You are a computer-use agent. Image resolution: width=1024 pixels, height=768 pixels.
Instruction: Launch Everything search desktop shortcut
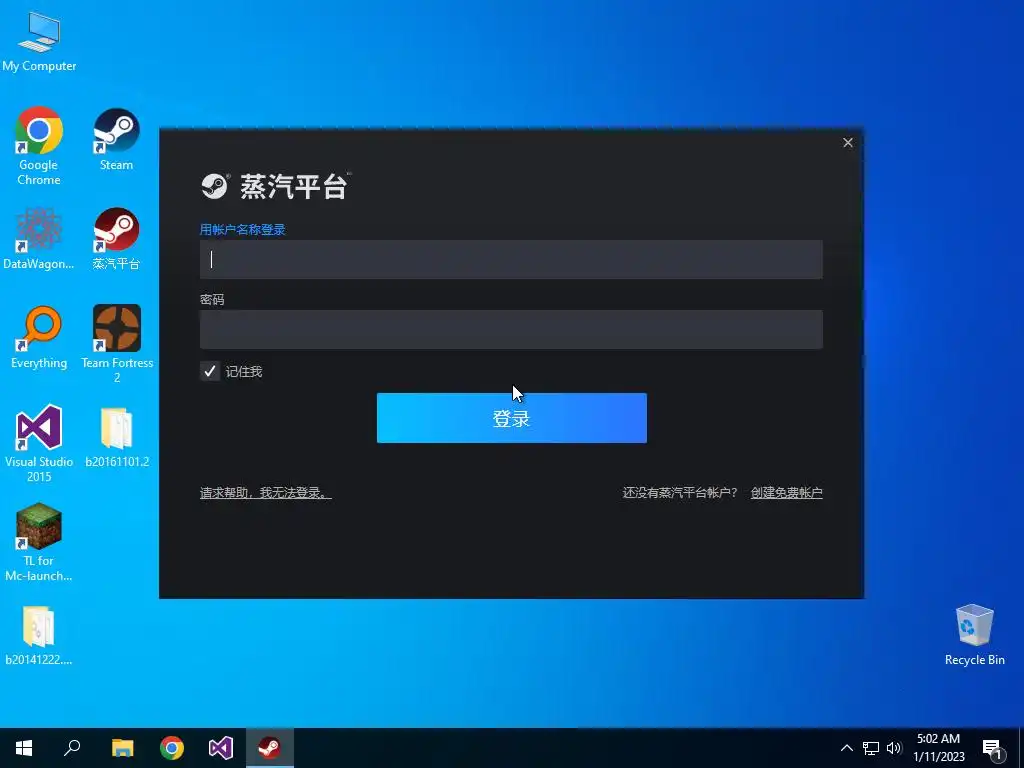pos(39,338)
